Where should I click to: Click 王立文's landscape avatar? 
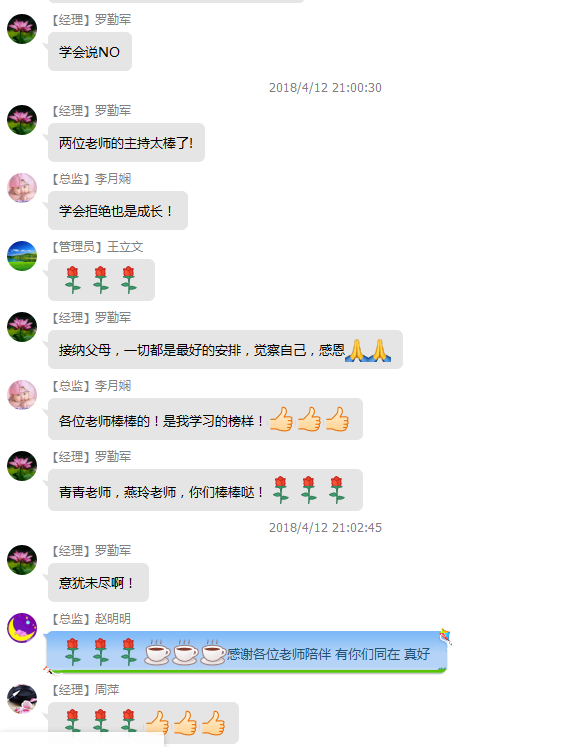[x=22, y=256]
